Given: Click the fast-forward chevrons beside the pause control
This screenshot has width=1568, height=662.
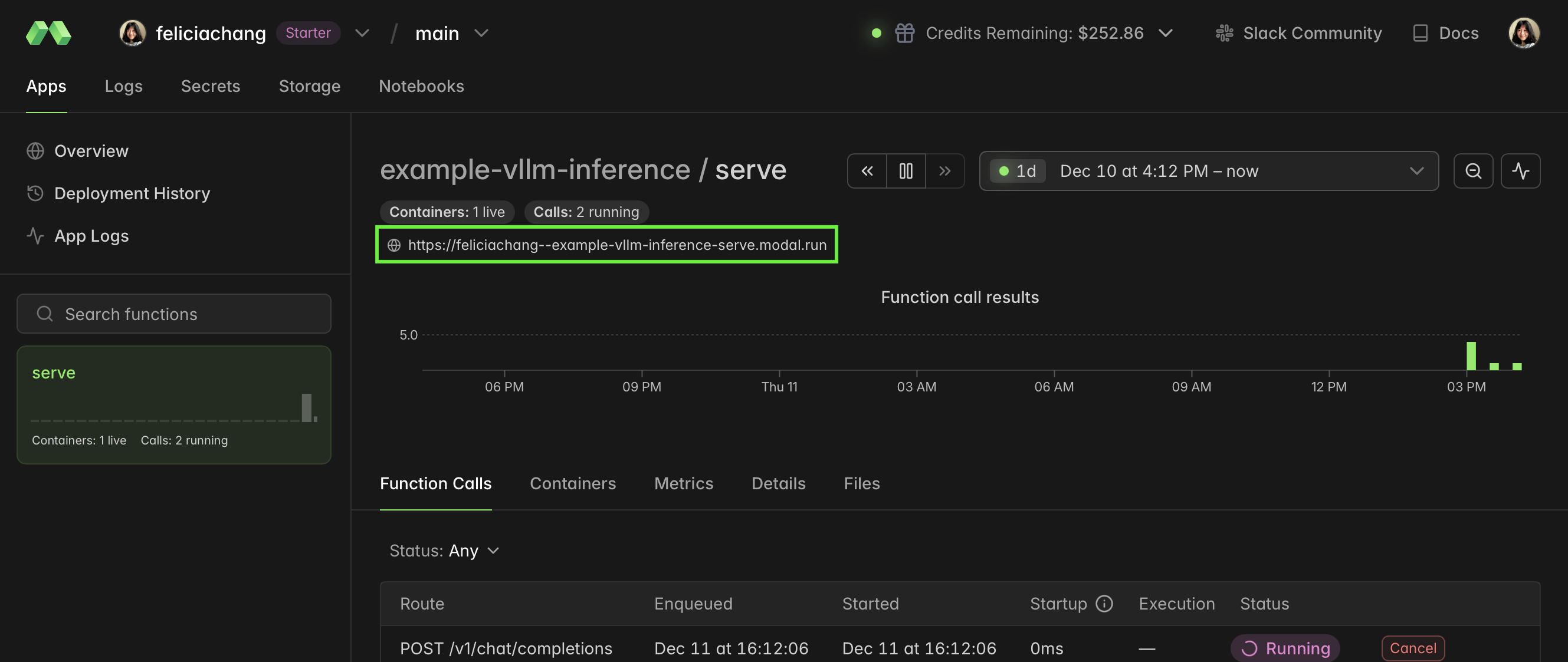Looking at the screenshot, I should click(x=944, y=171).
